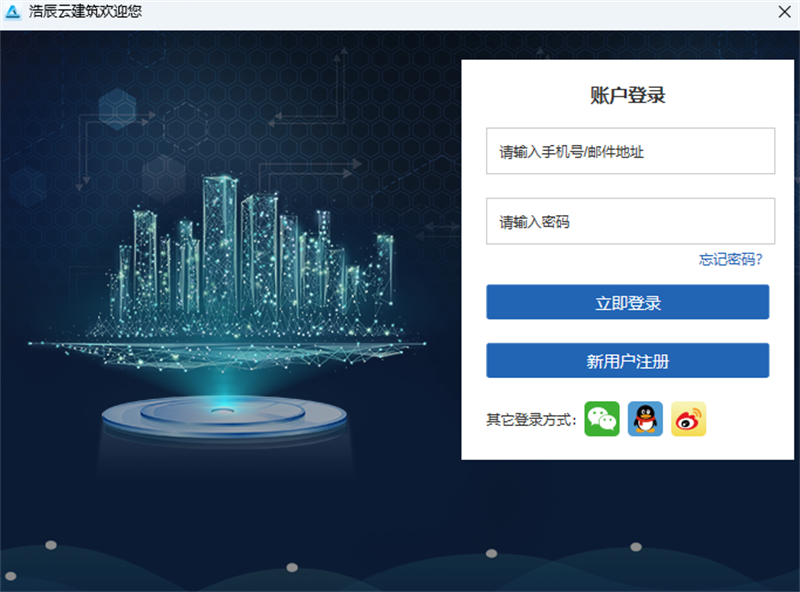Click the 浩辰云建筑欢迎您 window title text
Viewport: 800px width, 592px height.
(85, 12)
